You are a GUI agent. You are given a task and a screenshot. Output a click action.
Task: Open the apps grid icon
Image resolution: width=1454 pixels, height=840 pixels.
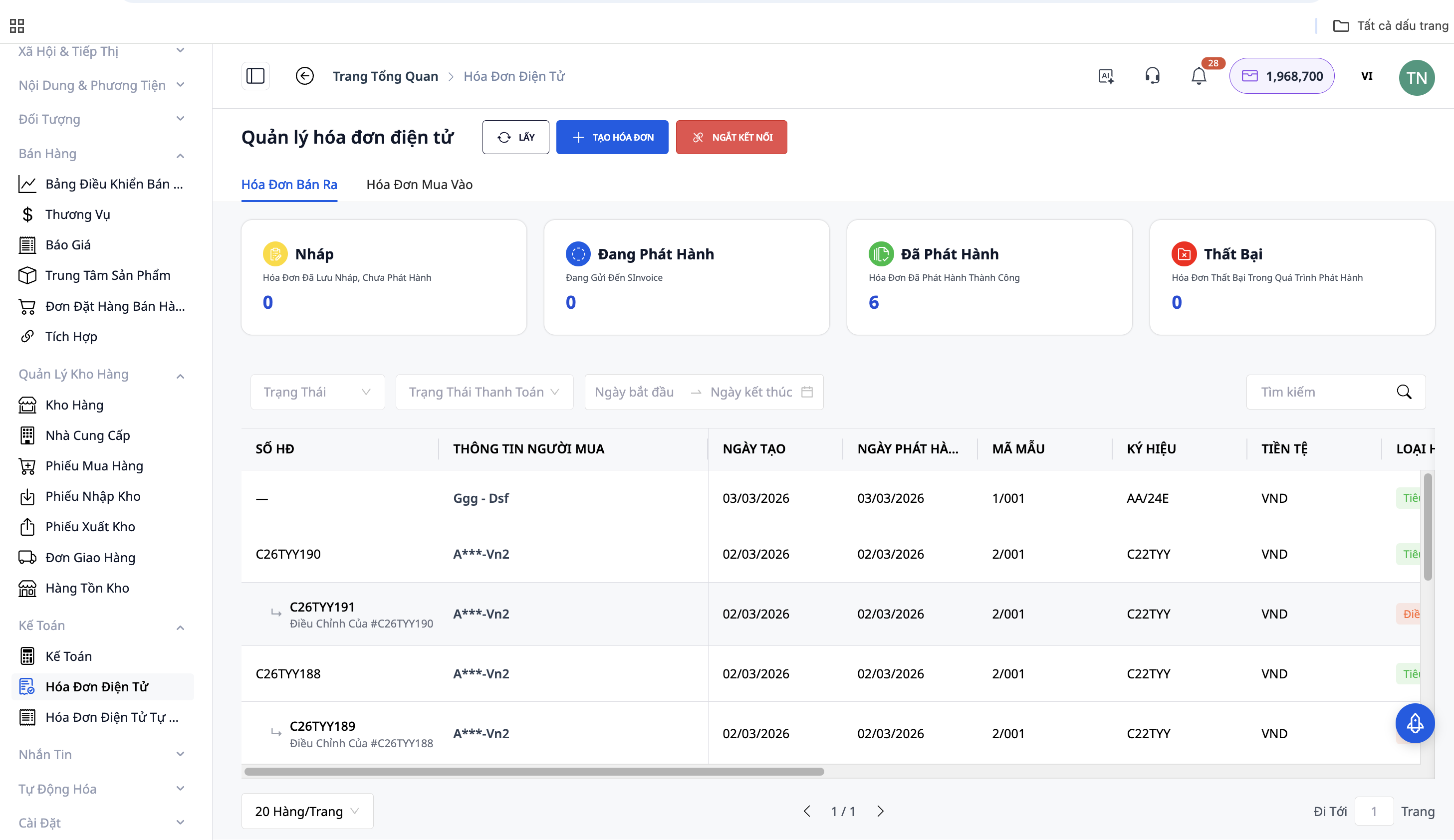click(x=17, y=25)
